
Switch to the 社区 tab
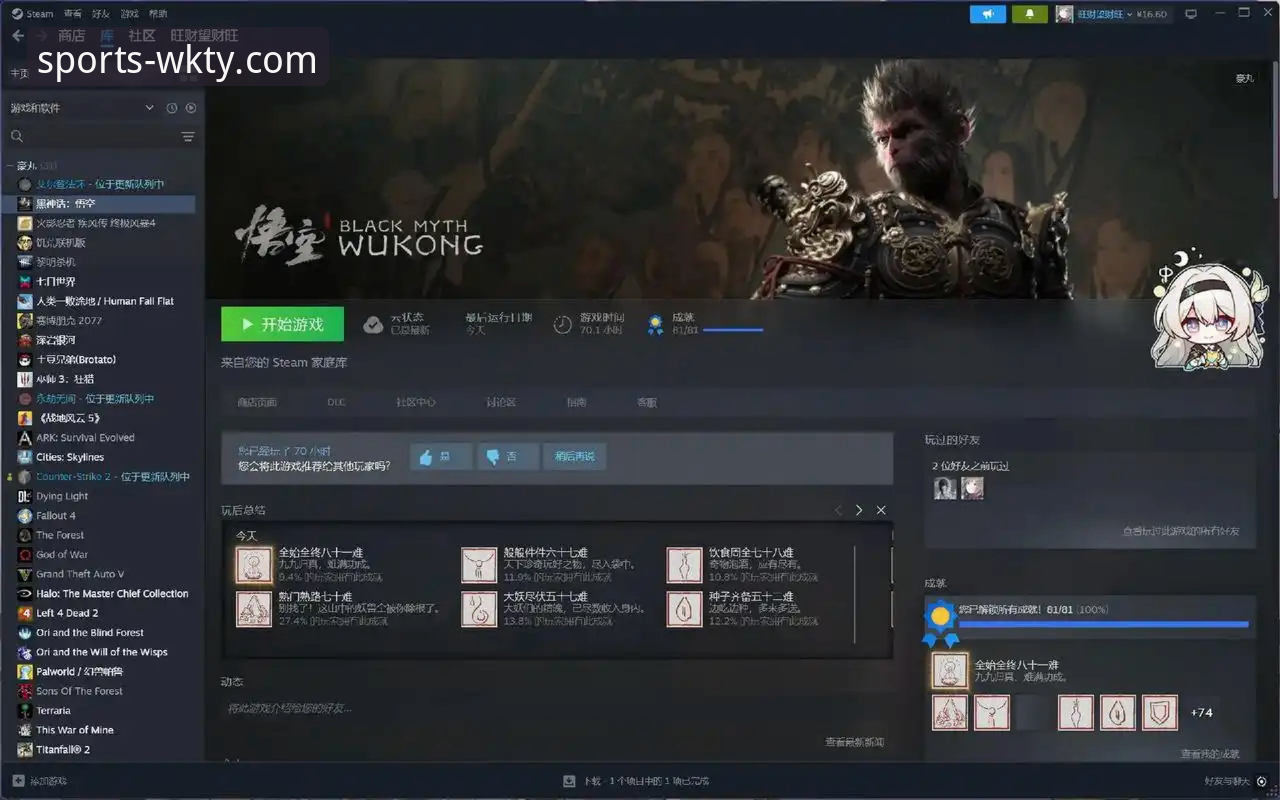pos(142,36)
